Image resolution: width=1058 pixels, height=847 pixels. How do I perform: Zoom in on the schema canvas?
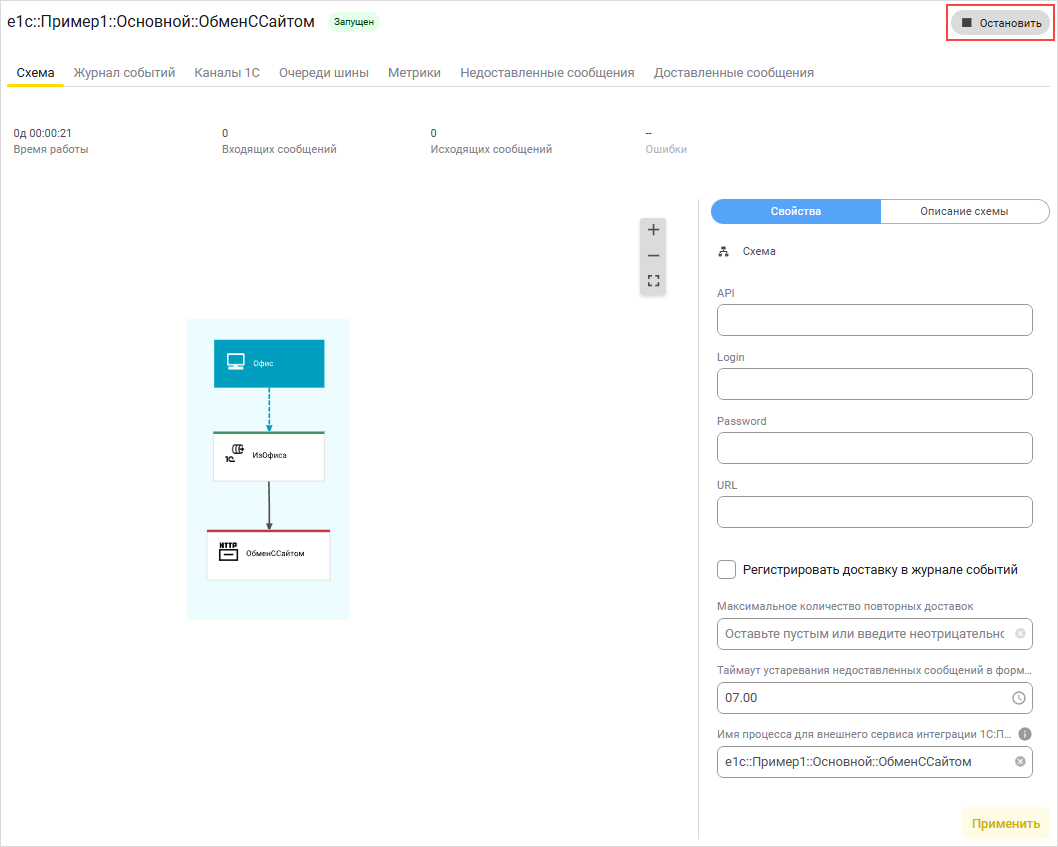tap(654, 230)
